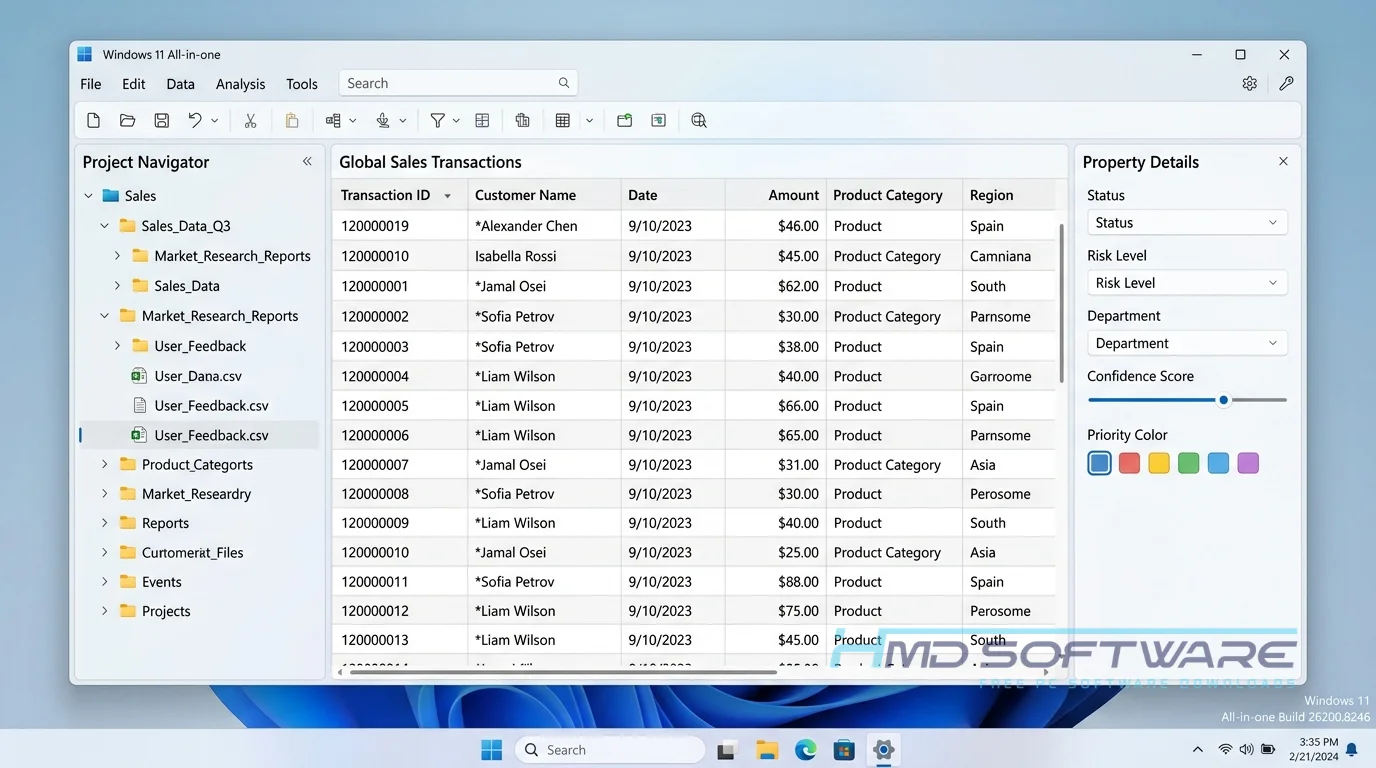Undo the last action
Screen dimensions: 1376x768
coord(195,120)
